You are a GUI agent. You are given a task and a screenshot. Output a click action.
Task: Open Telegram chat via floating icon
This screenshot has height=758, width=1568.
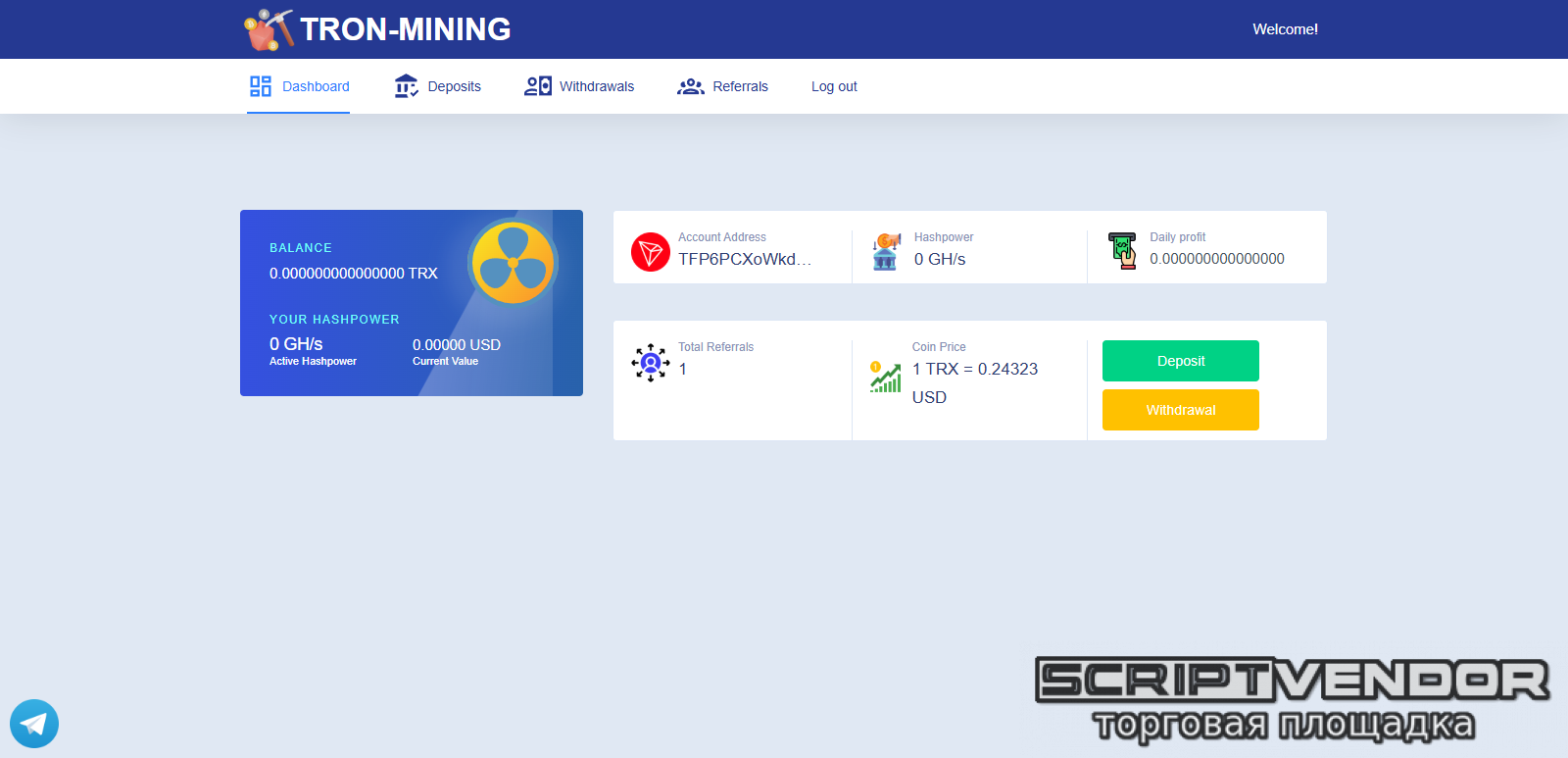pos(34,724)
